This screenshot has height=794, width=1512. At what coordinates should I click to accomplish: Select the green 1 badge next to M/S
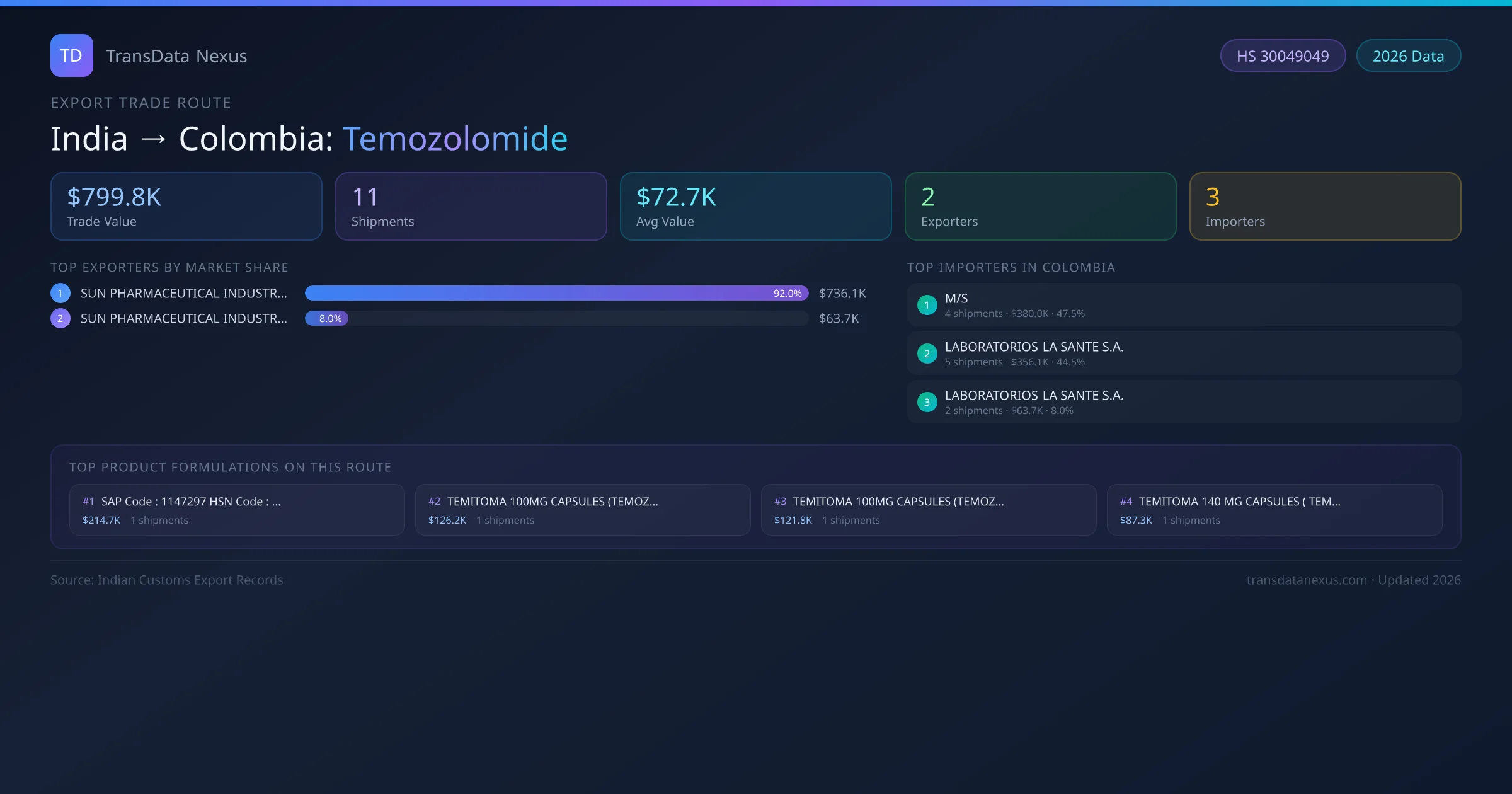pyautogui.click(x=927, y=304)
